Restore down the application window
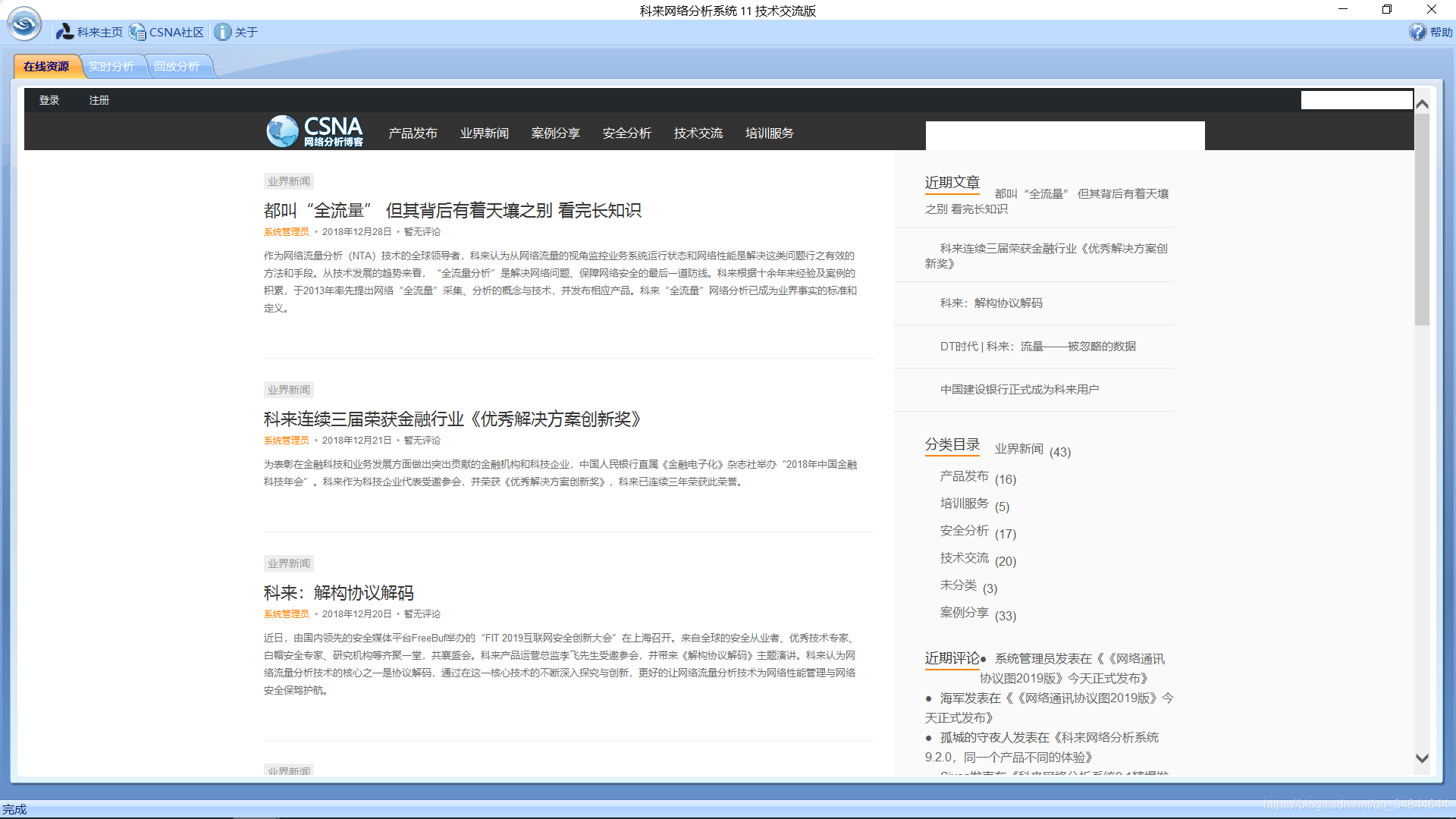The image size is (1456, 819). pos(1387,9)
